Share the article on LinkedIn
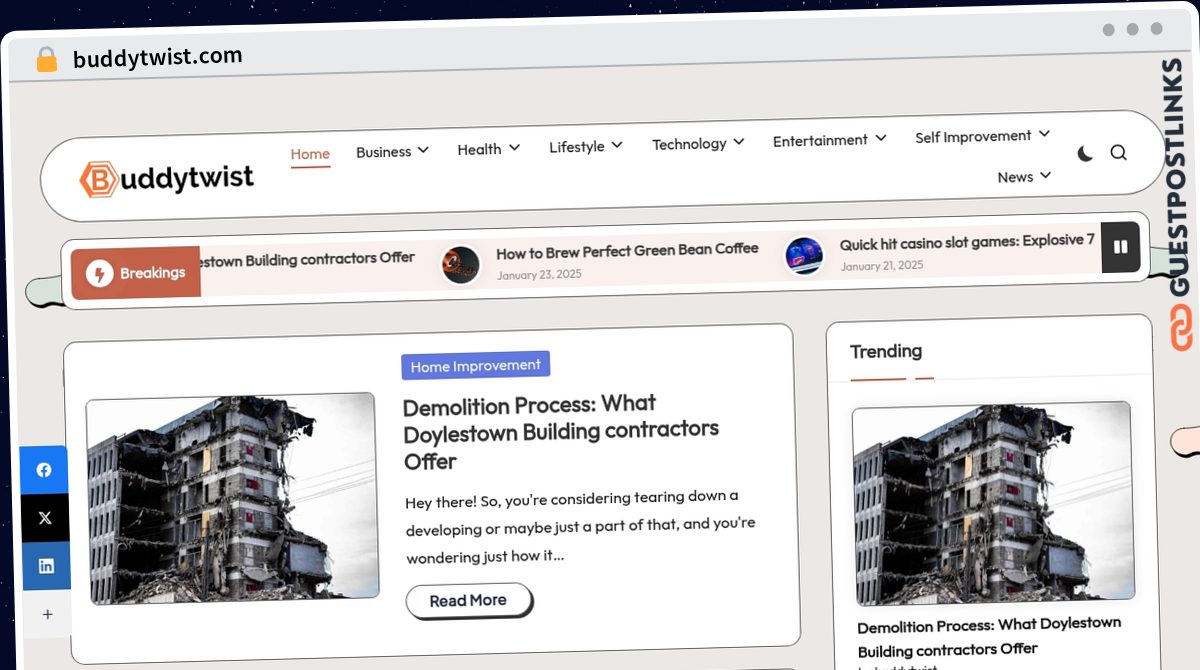Viewport: 1200px width, 670px height. (x=45, y=565)
